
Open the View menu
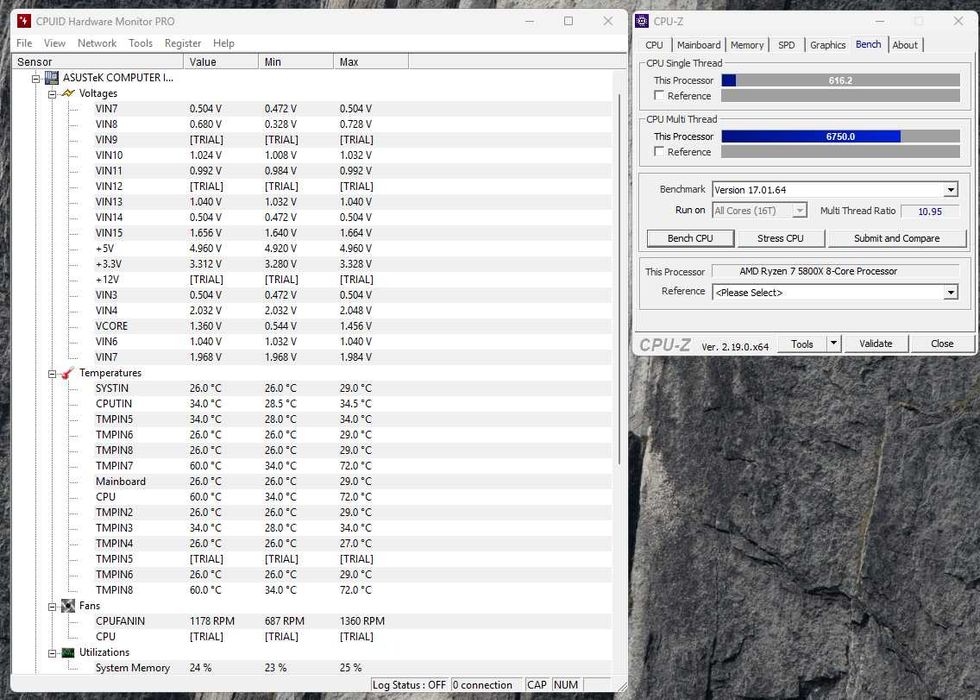pyautogui.click(x=54, y=43)
